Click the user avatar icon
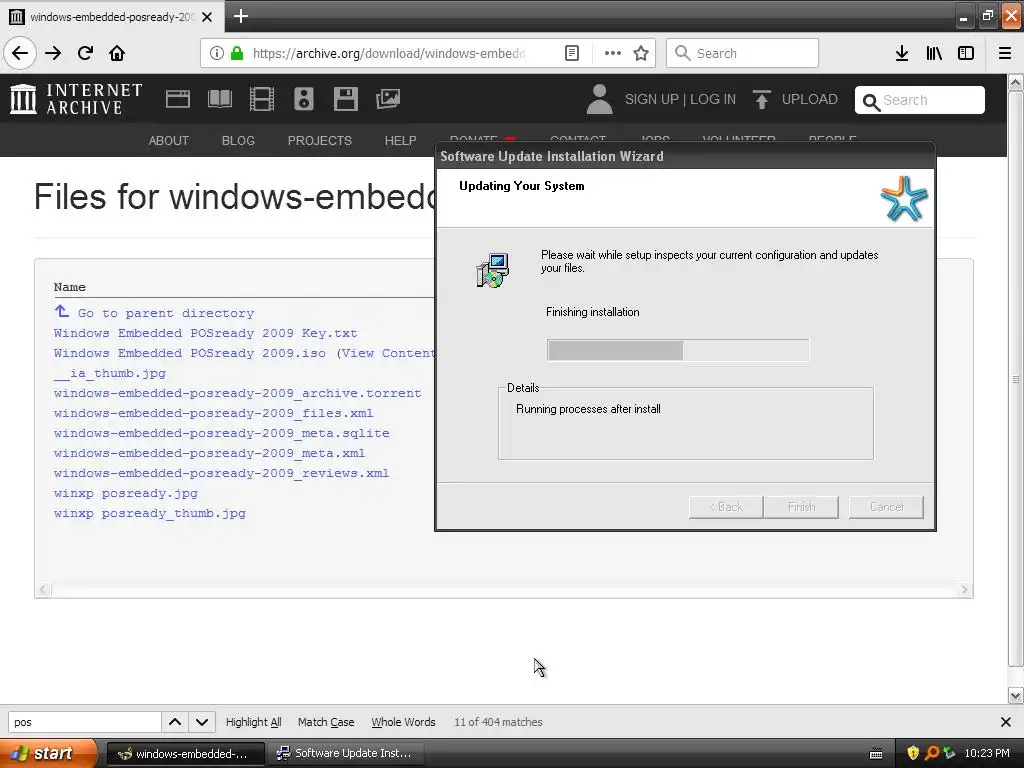The width and height of the screenshot is (1024, 768). tap(600, 99)
